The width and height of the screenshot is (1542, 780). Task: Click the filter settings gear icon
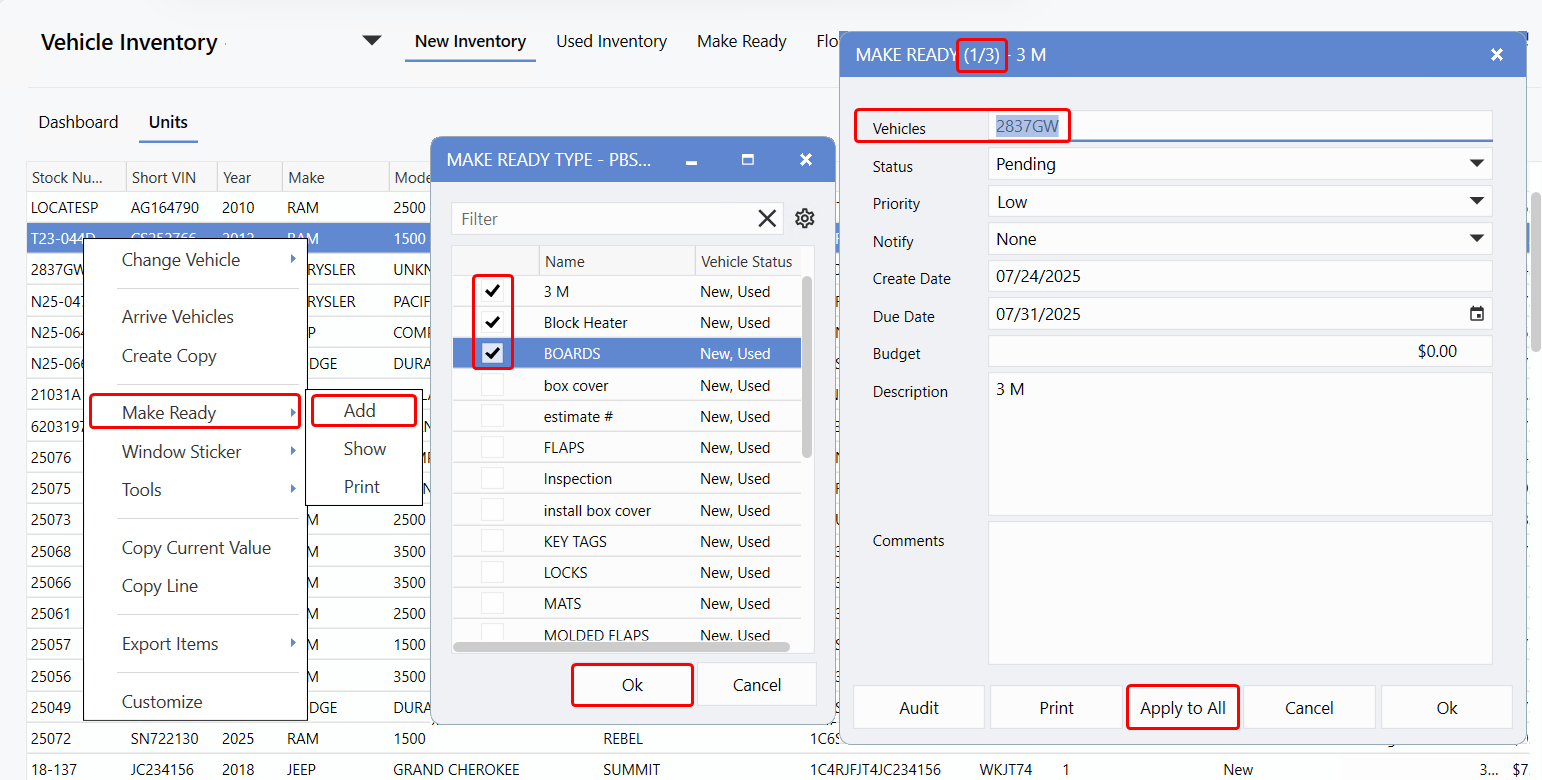coord(805,219)
